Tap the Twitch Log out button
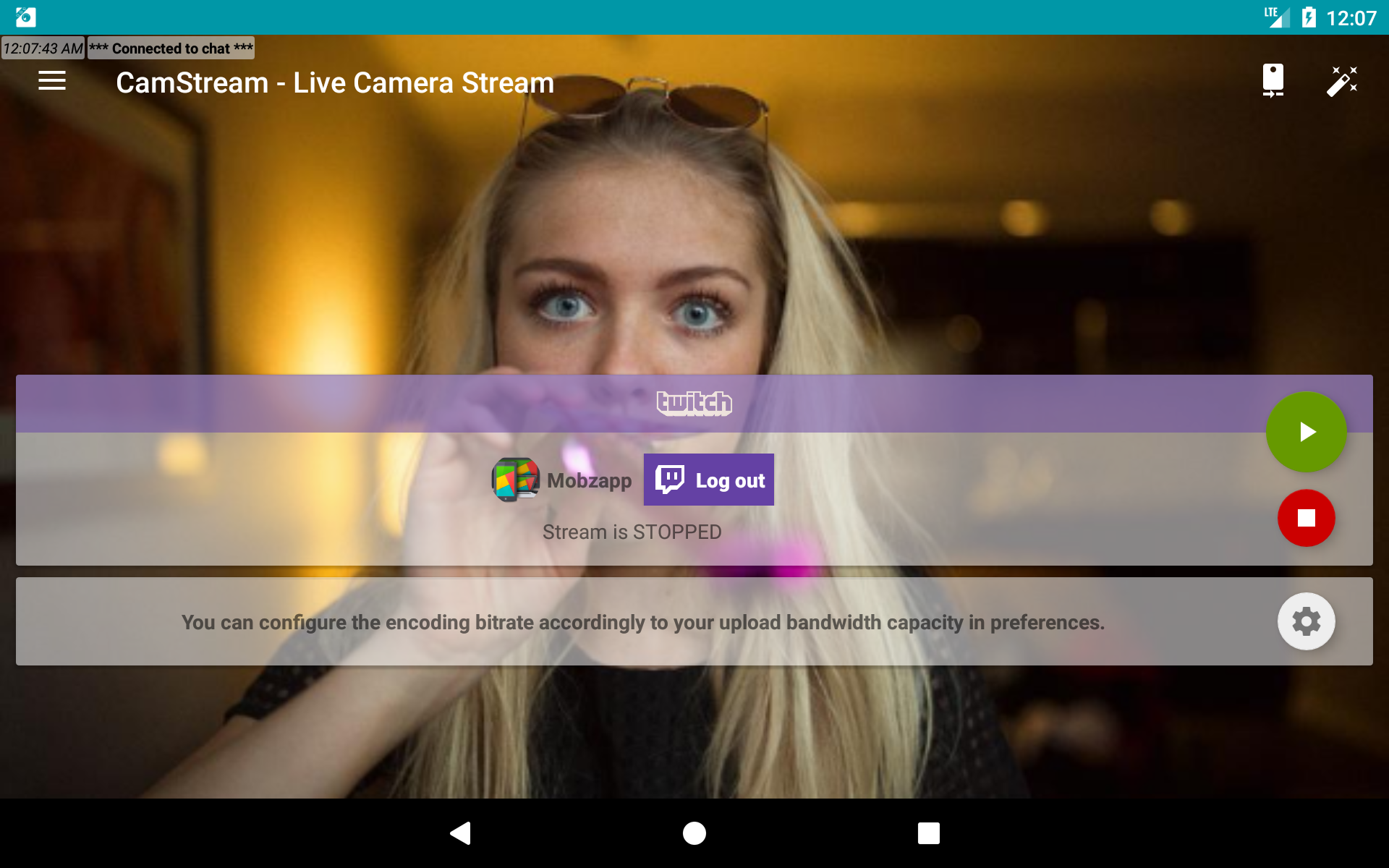The height and width of the screenshot is (868, 1389). click(x=709, y=480)
